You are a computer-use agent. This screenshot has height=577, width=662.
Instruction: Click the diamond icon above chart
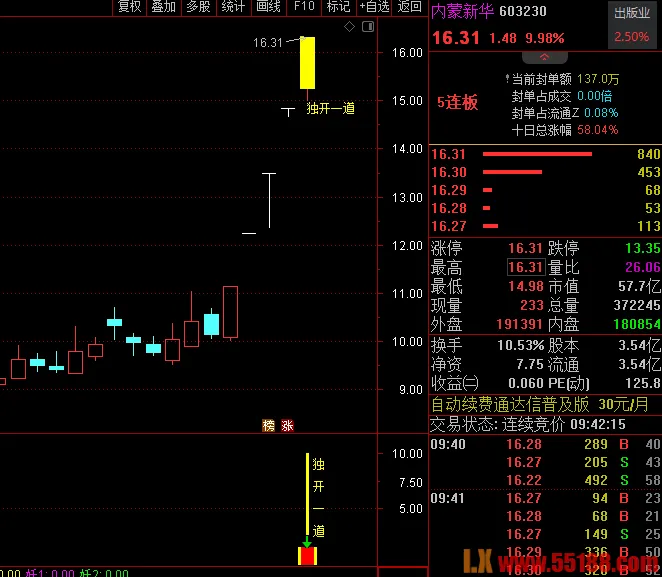coord(349,27)
